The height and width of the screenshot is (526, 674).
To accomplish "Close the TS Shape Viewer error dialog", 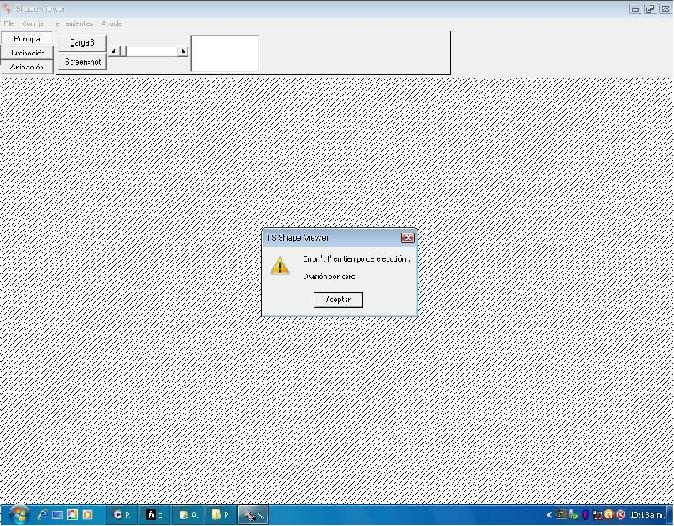I will [407, 238].
